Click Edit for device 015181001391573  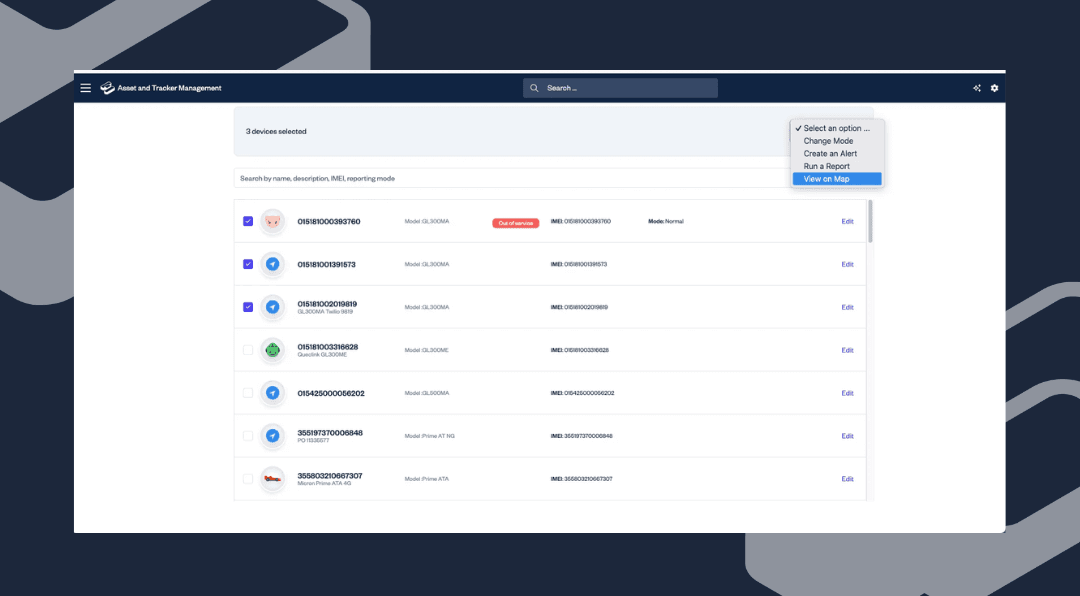coord(847,264)
